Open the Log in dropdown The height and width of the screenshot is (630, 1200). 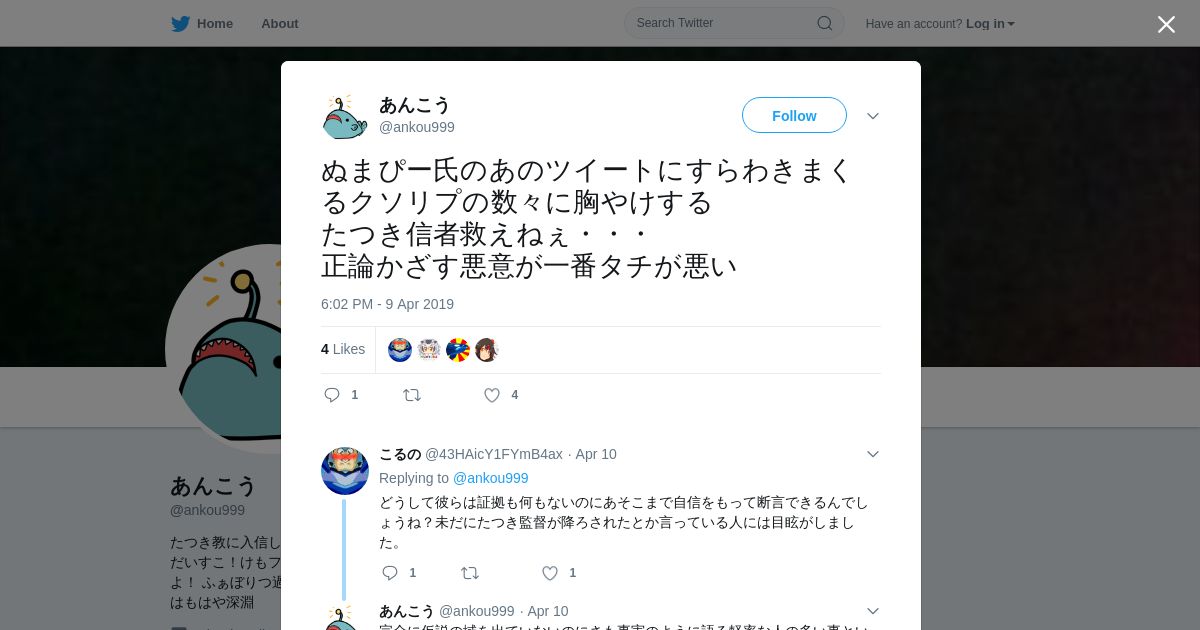coord(990,23)
